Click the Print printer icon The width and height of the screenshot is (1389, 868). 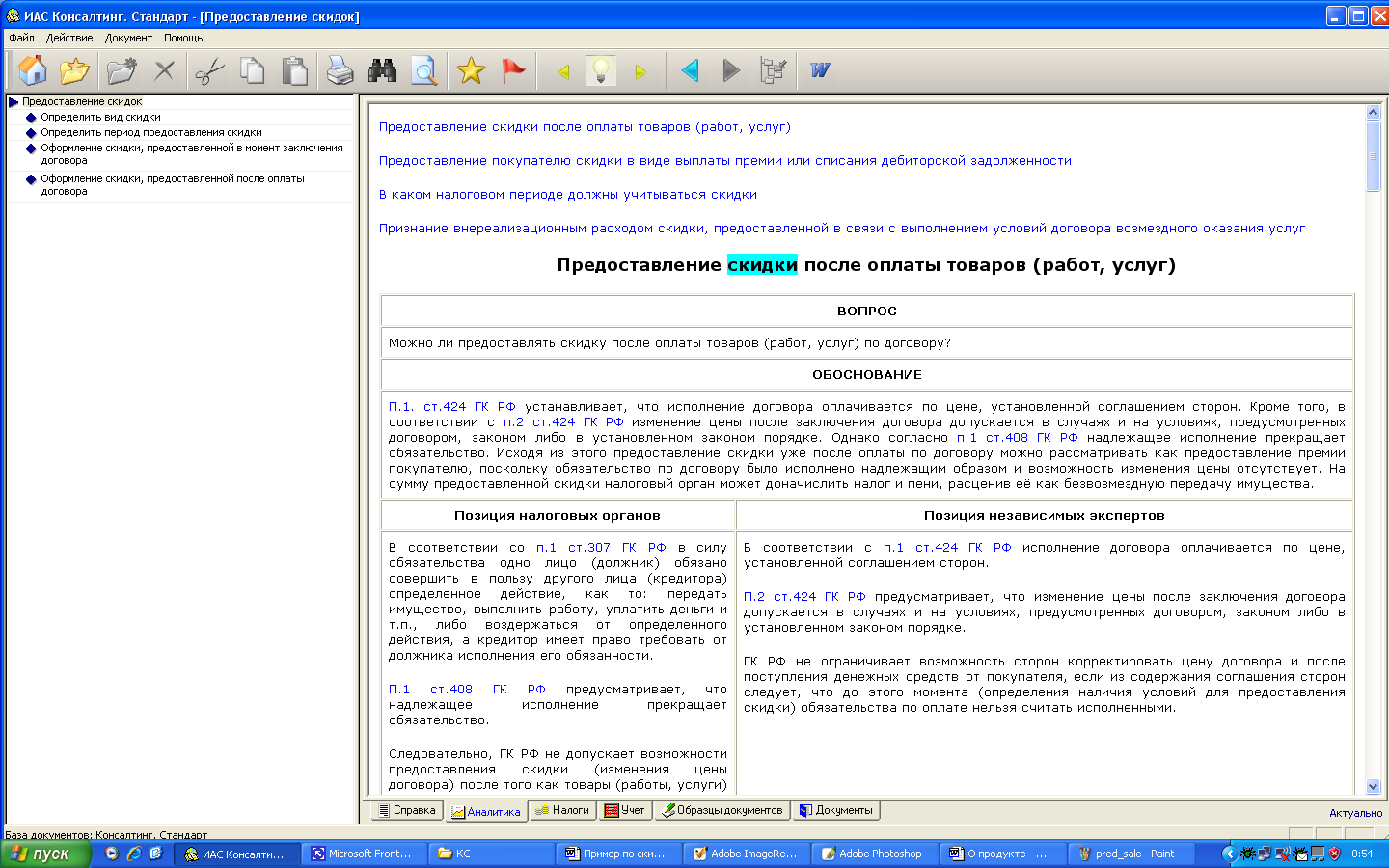[x=340, y=70]
